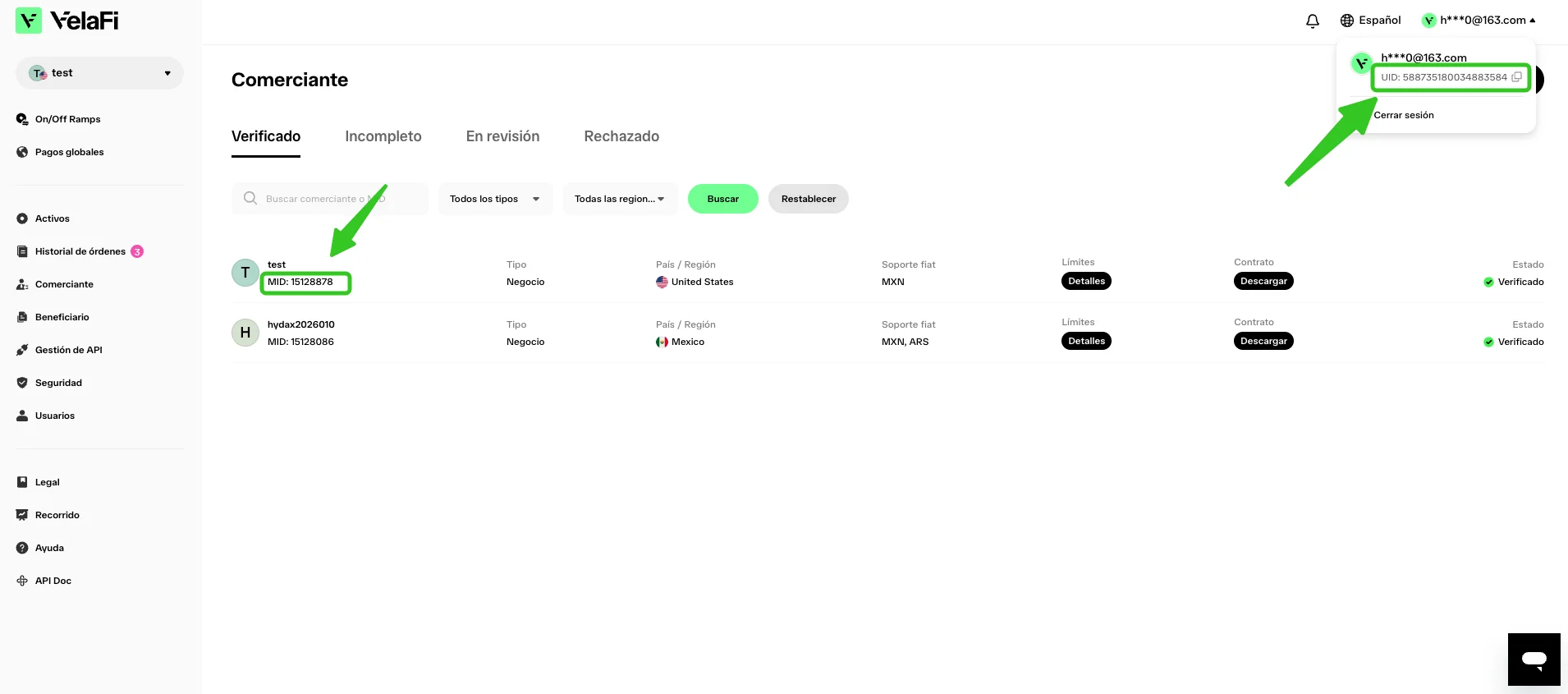Open Beneficiario page
The image size is (1568, 694).
pos(62,317)
